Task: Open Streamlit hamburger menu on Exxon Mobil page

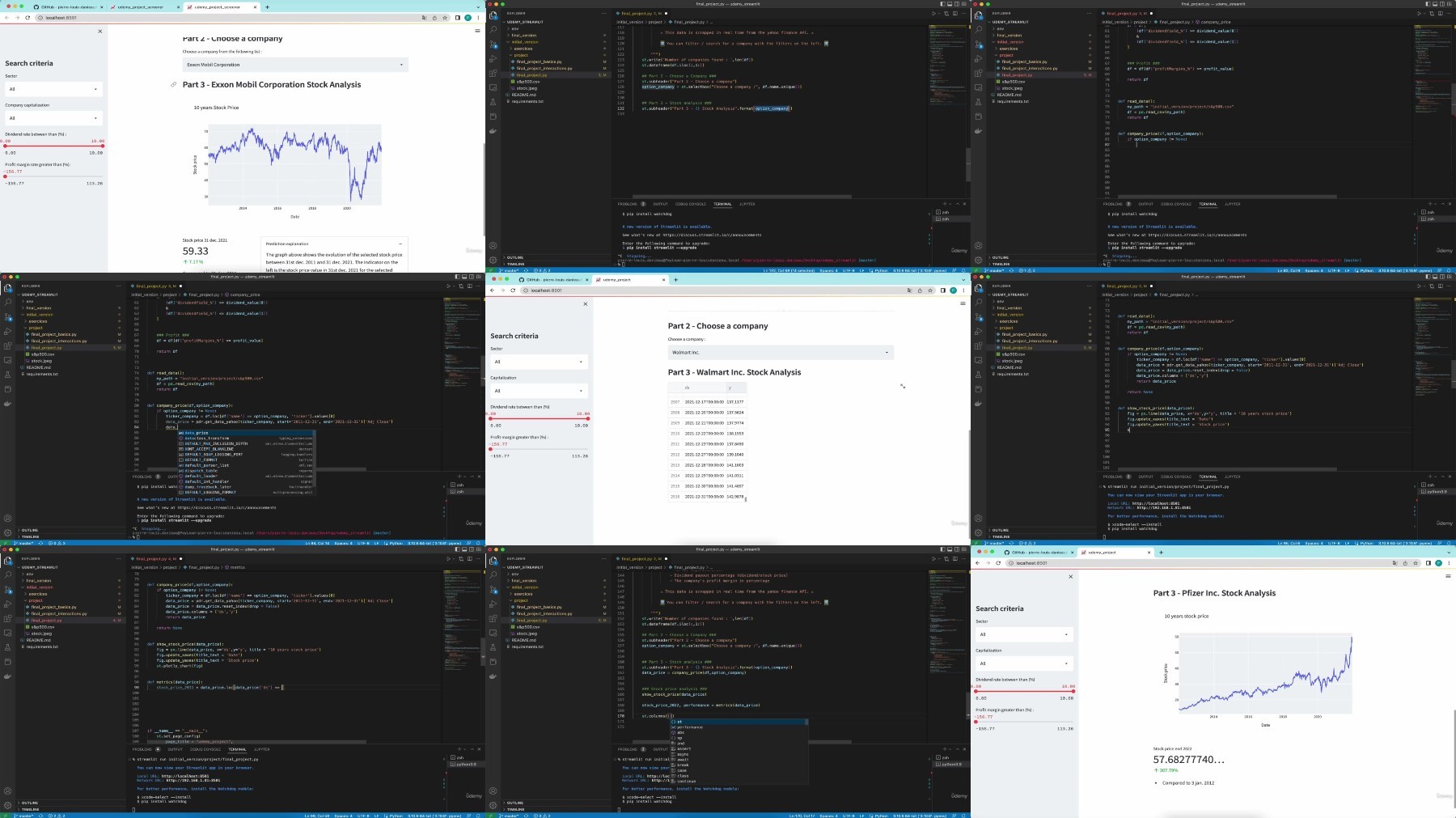Action: (477, 31)
